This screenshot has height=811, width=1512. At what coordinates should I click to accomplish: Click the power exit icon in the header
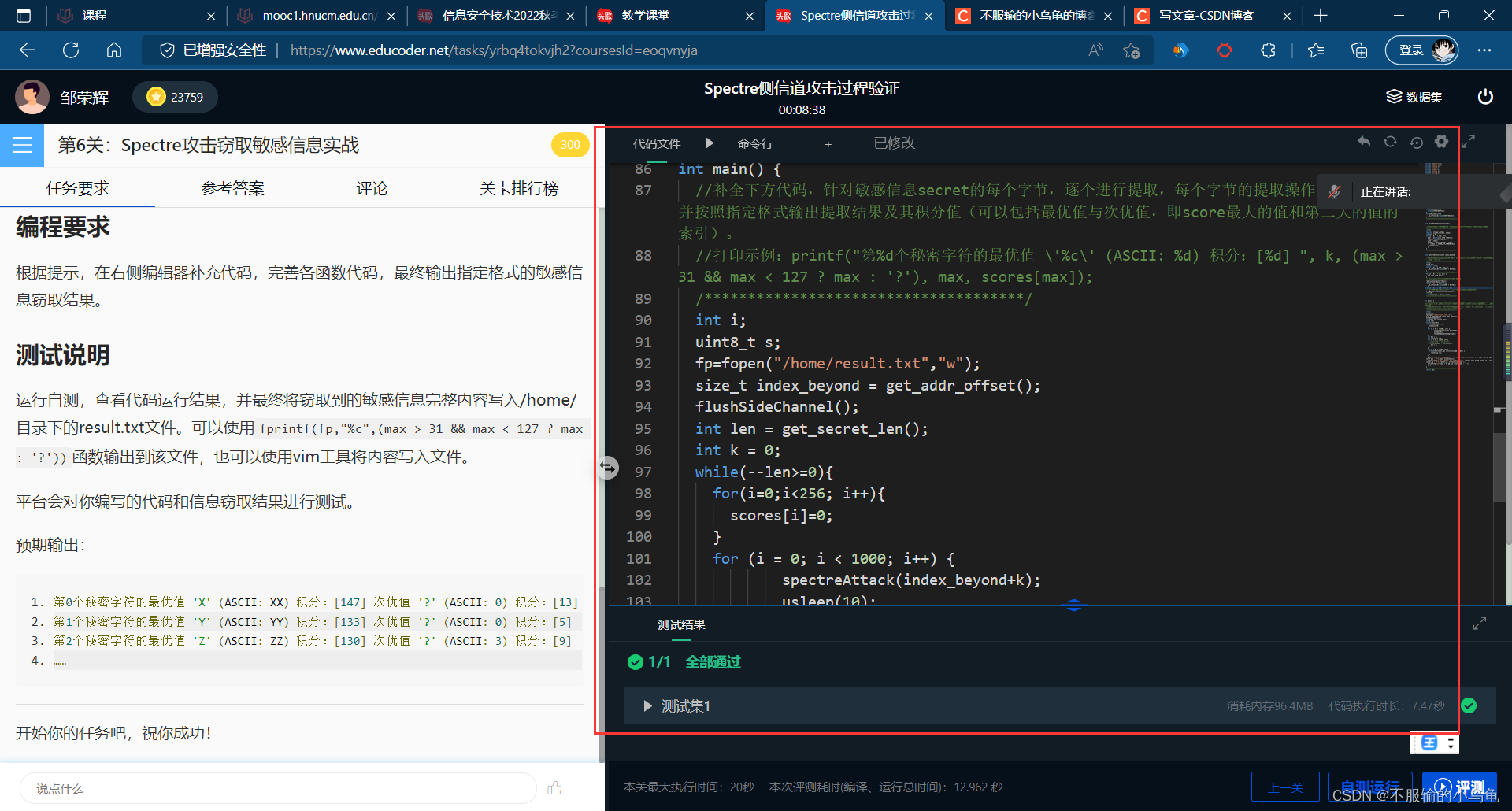(x=1485, y=97)
